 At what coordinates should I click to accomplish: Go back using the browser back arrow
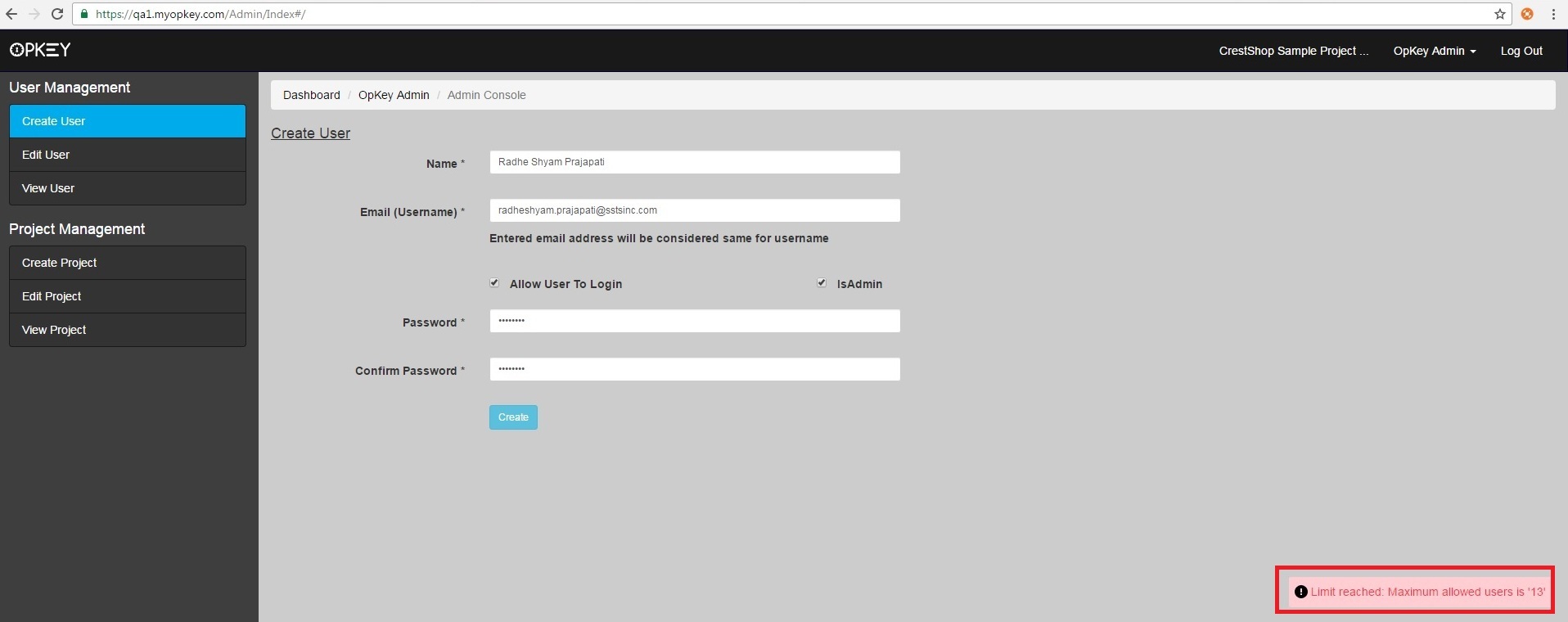[x=11, y=14]
